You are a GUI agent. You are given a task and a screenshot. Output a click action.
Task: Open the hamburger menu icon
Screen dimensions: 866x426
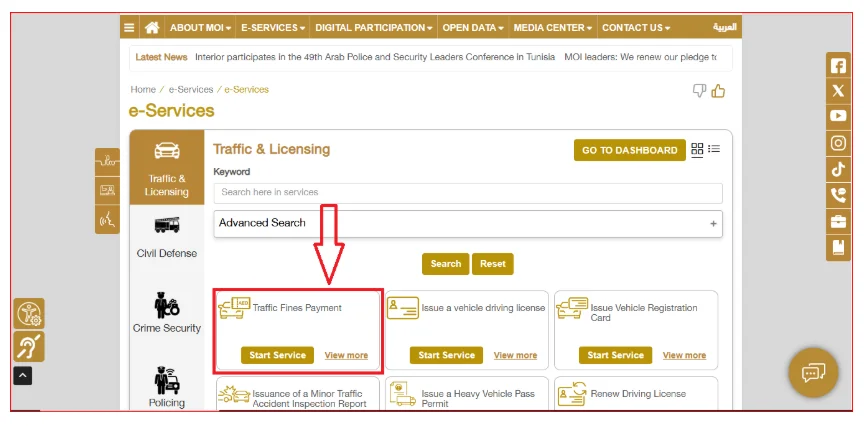pyautogui.click(x=129, y=28)
